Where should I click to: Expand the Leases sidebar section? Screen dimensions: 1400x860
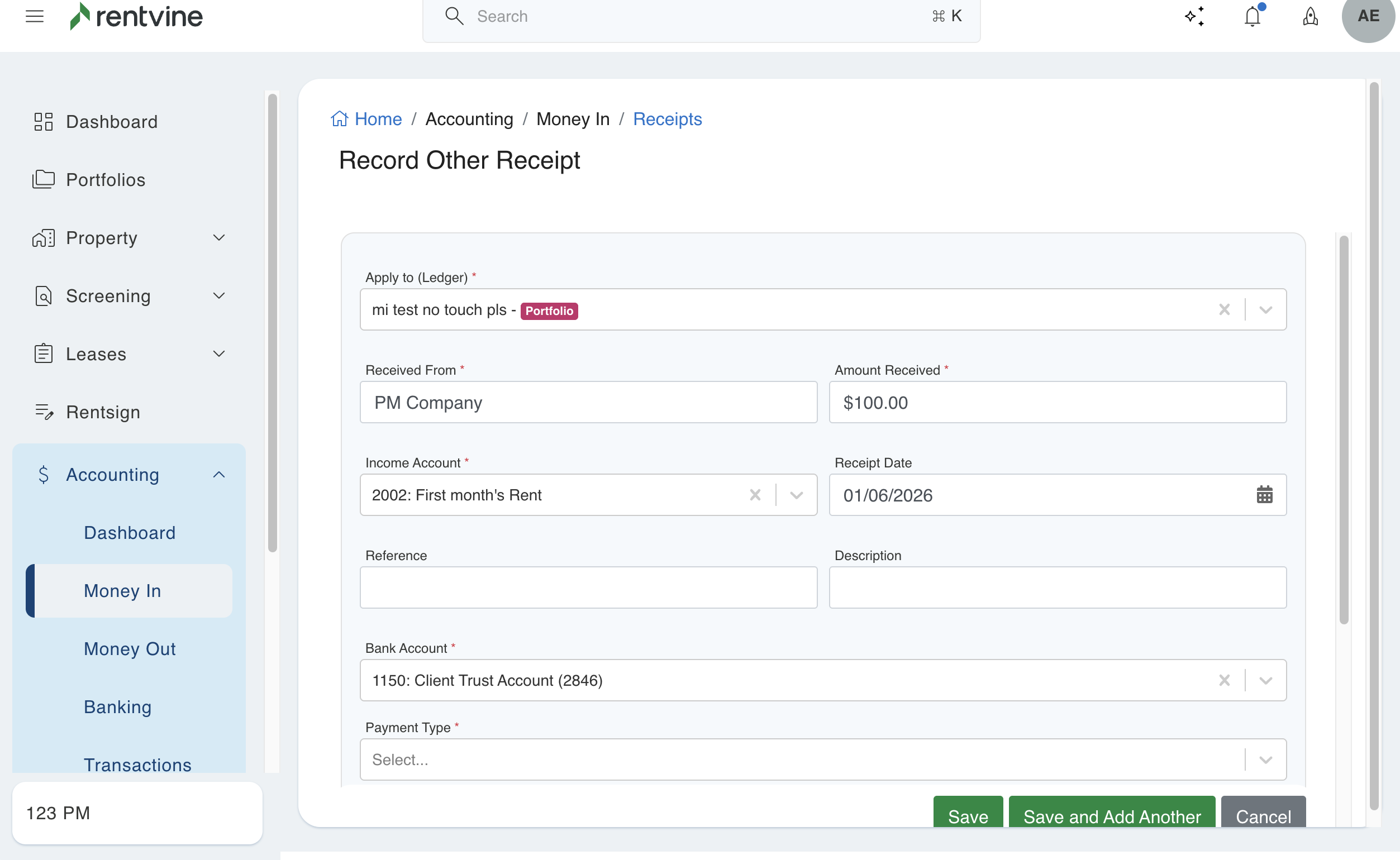coord(219,354)
